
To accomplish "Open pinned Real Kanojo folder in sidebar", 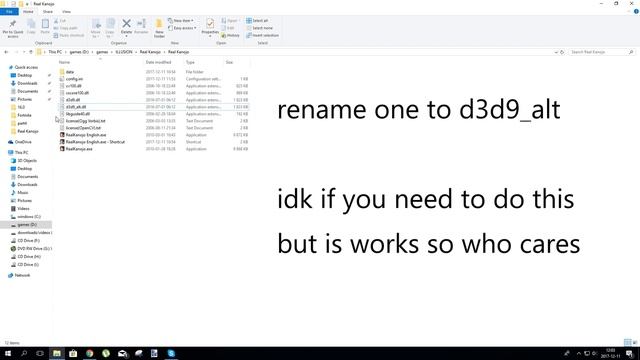I will pyautogui.click(x=27, y=131).
